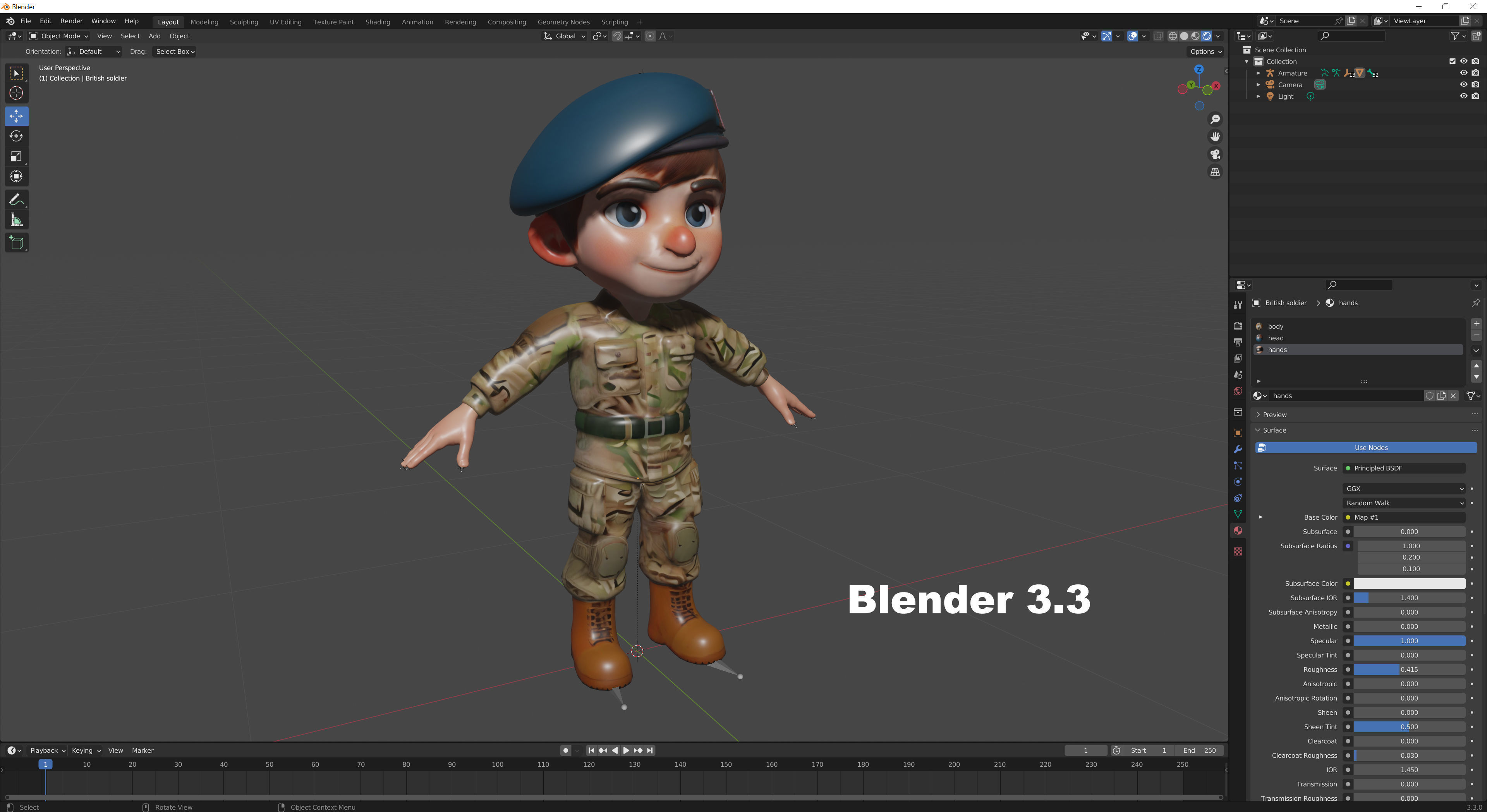Remove the selected material slot
This screenshot has height=812, width=1487.
[1476, 335]
